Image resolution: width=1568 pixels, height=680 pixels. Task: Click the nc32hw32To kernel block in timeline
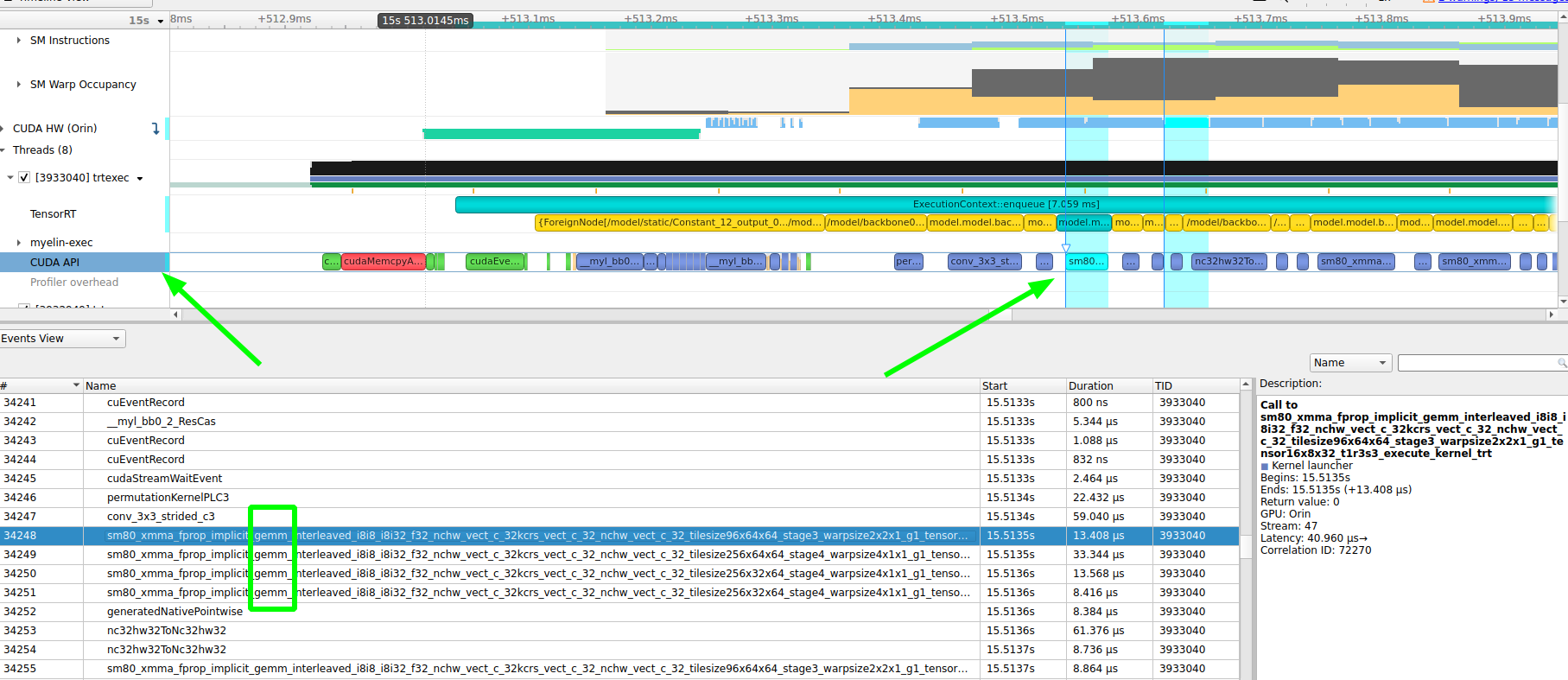(x=1228, y=262)
